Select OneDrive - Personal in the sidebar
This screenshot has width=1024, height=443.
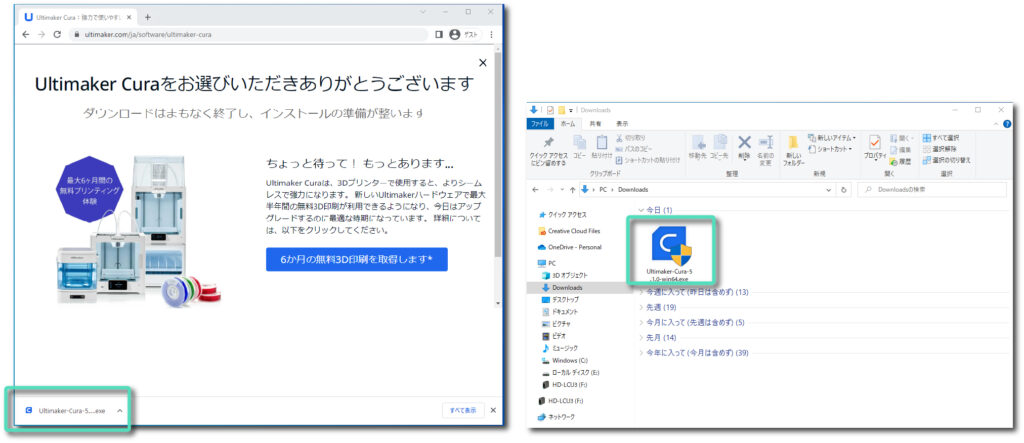point(569,247)
